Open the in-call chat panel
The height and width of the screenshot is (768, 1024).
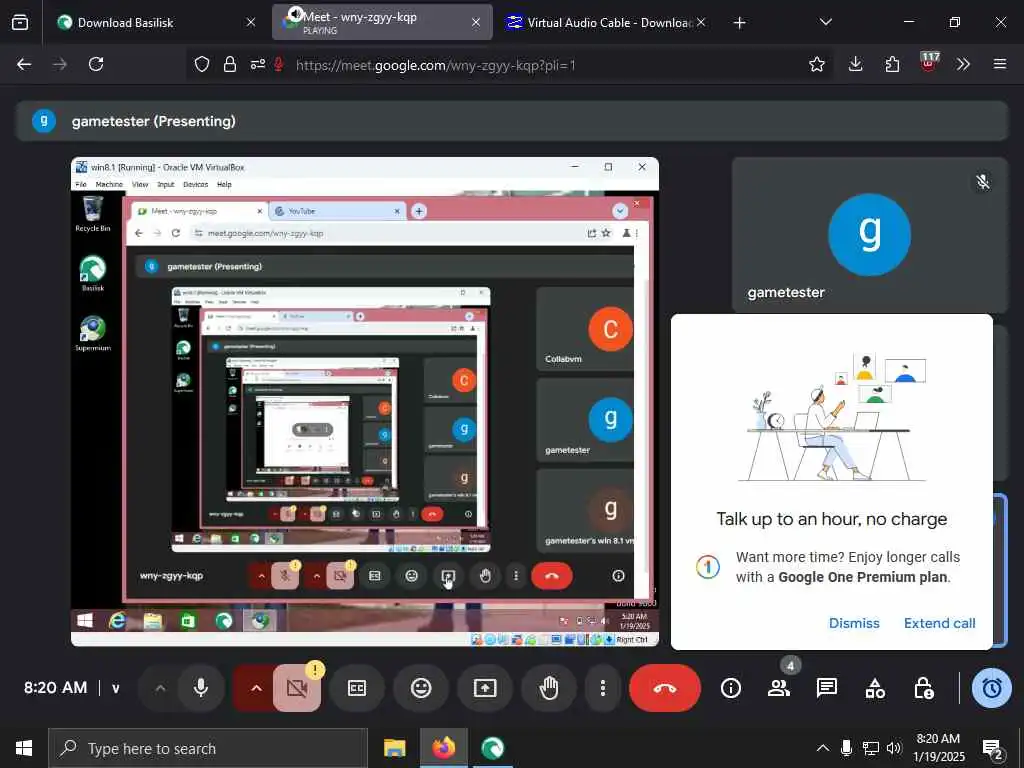click(x=827, y=688)
